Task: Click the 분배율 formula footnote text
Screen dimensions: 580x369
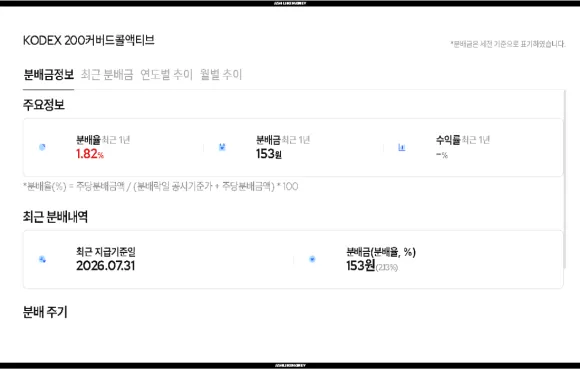Action: (161, 186)
